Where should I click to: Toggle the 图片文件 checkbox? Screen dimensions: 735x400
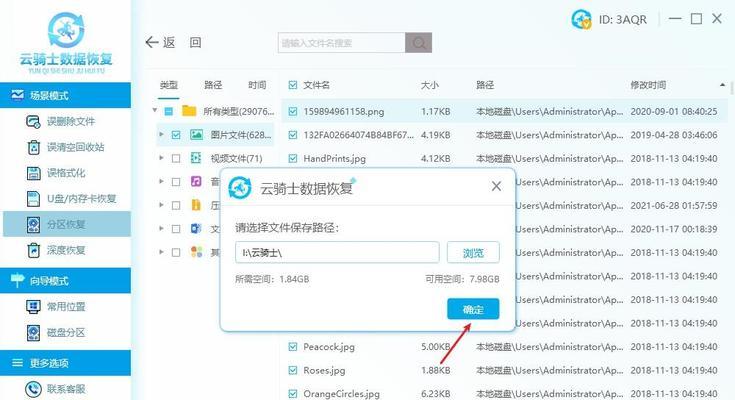[176, 135]
